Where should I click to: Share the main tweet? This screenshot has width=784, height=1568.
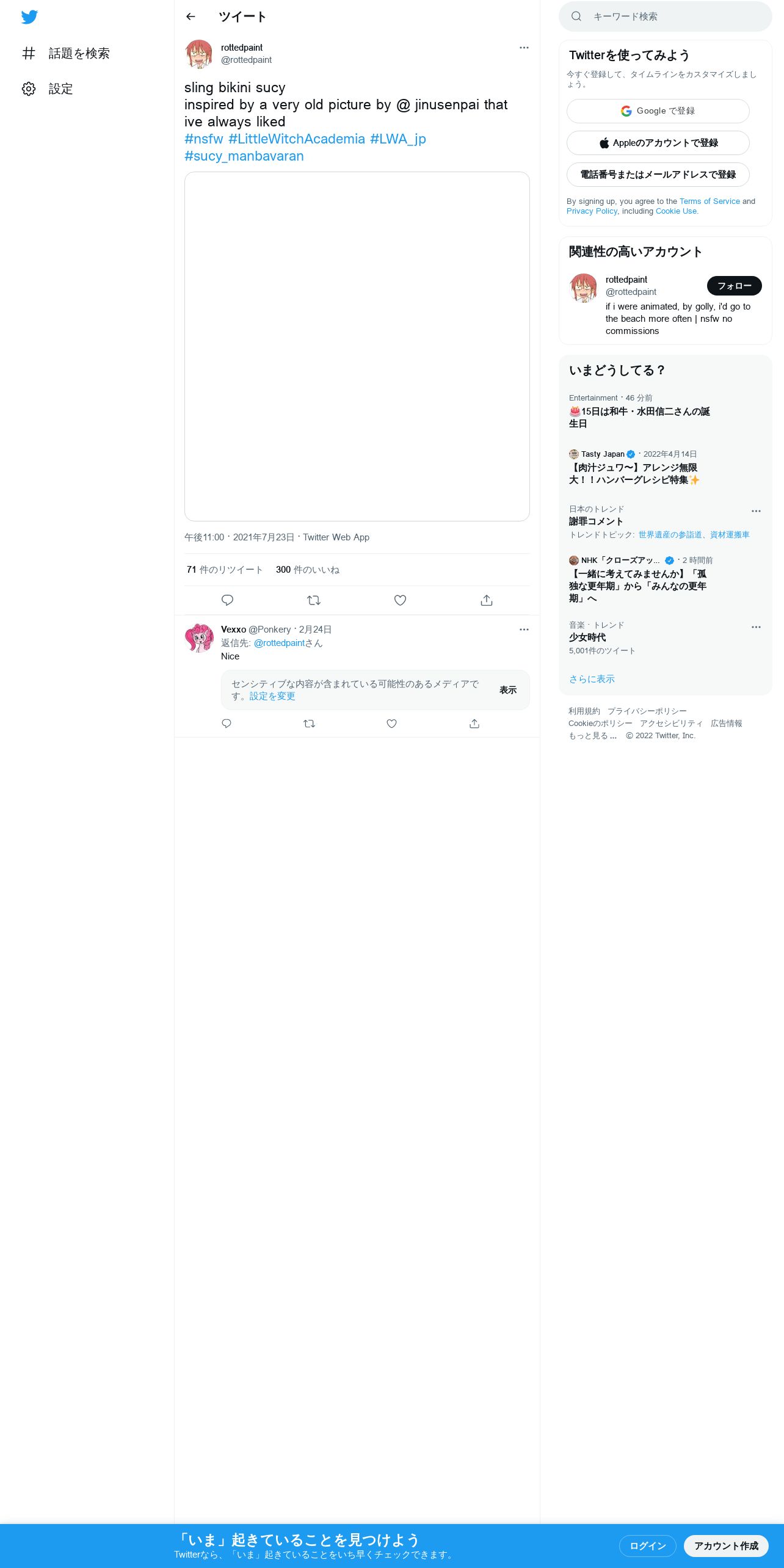click(487, 600)
